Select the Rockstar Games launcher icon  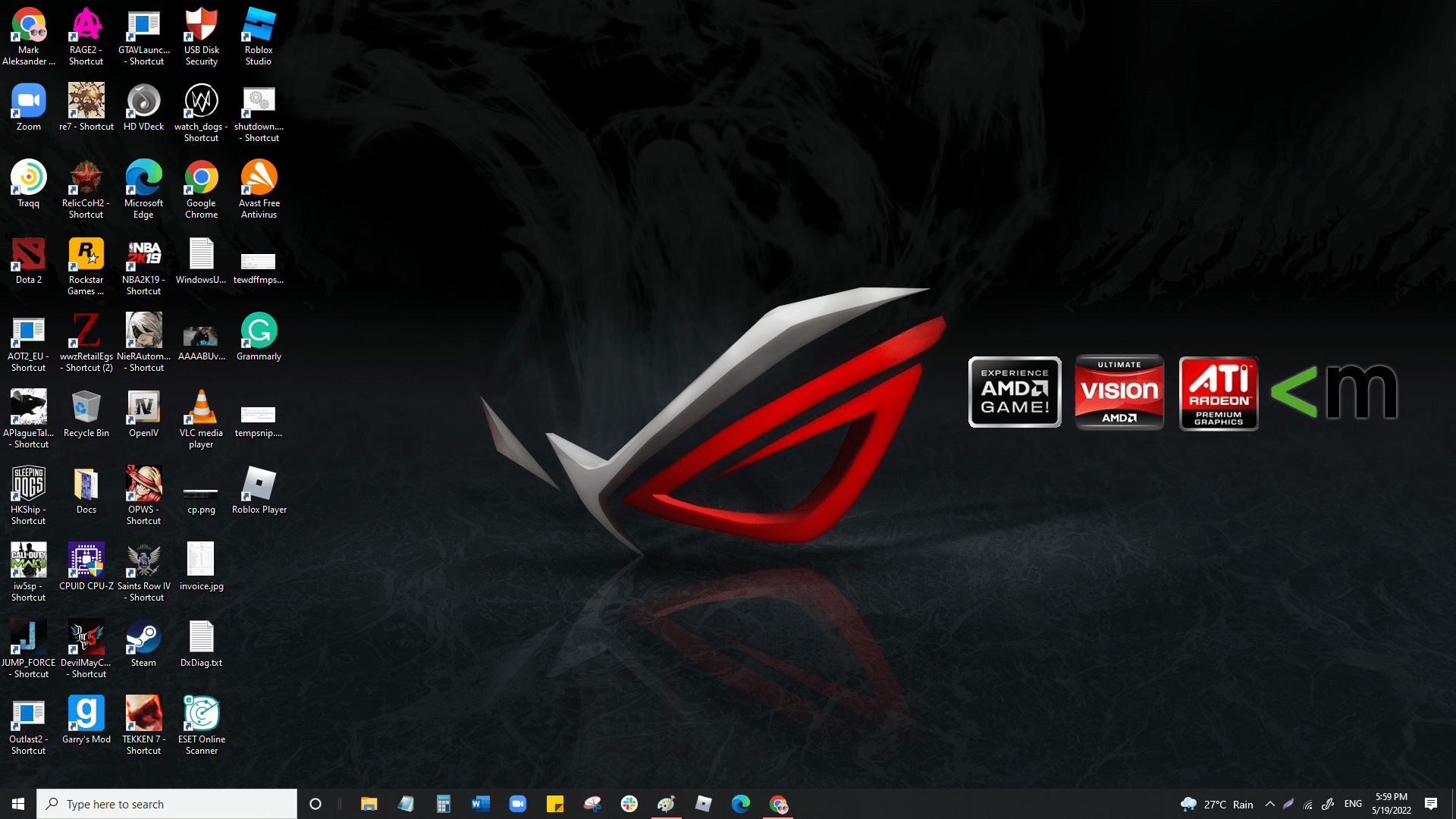pyautogui.click(x=86, y=266)
